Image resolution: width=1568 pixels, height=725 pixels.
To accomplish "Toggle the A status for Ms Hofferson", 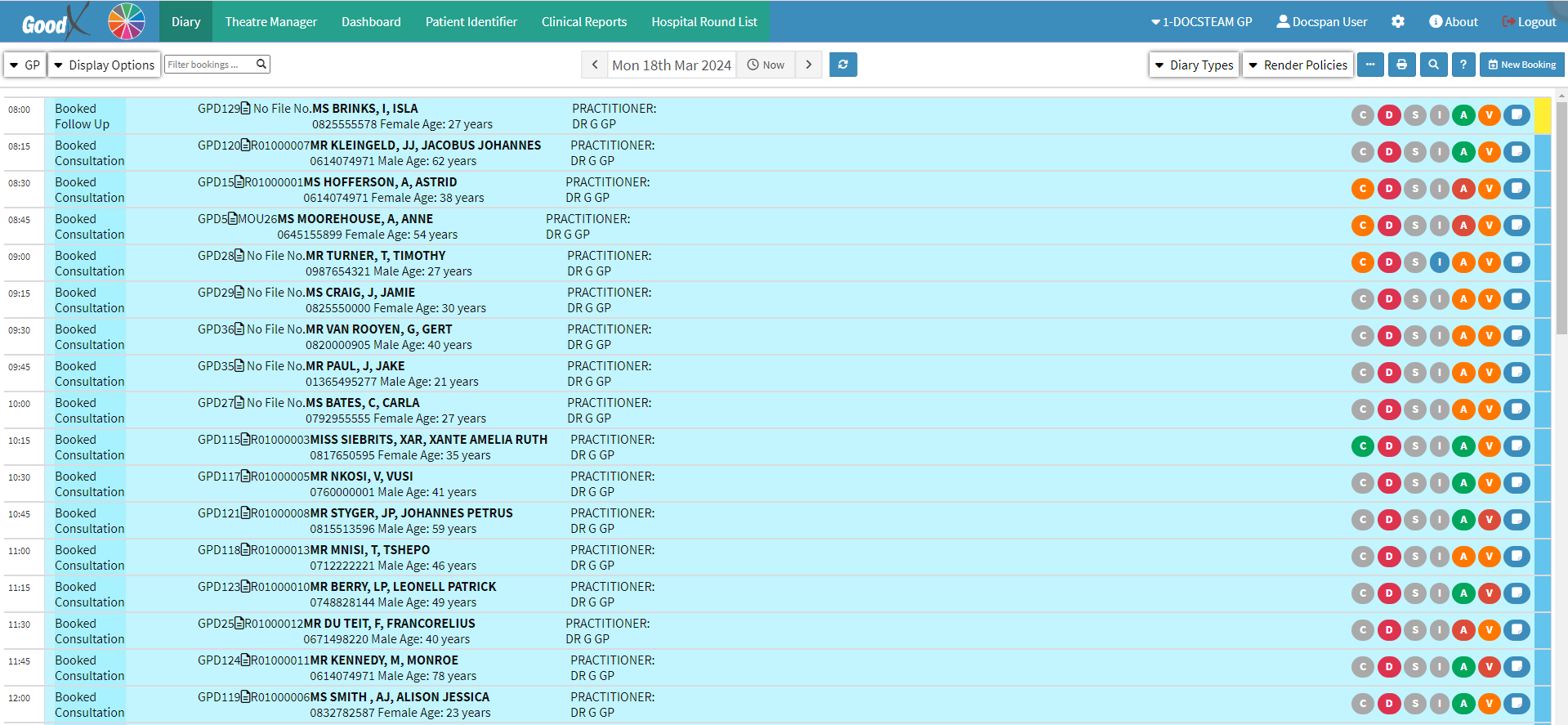I will click(1463, 189).
